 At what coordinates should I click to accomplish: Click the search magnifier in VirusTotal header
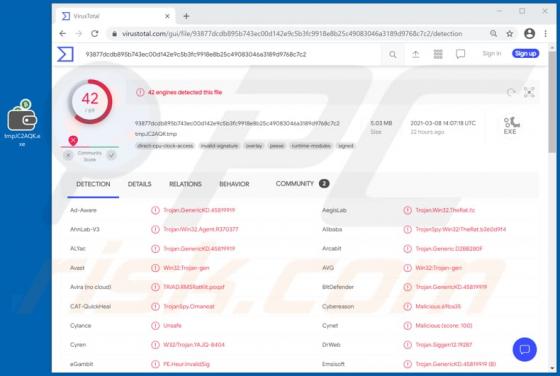tap(392, 54)
